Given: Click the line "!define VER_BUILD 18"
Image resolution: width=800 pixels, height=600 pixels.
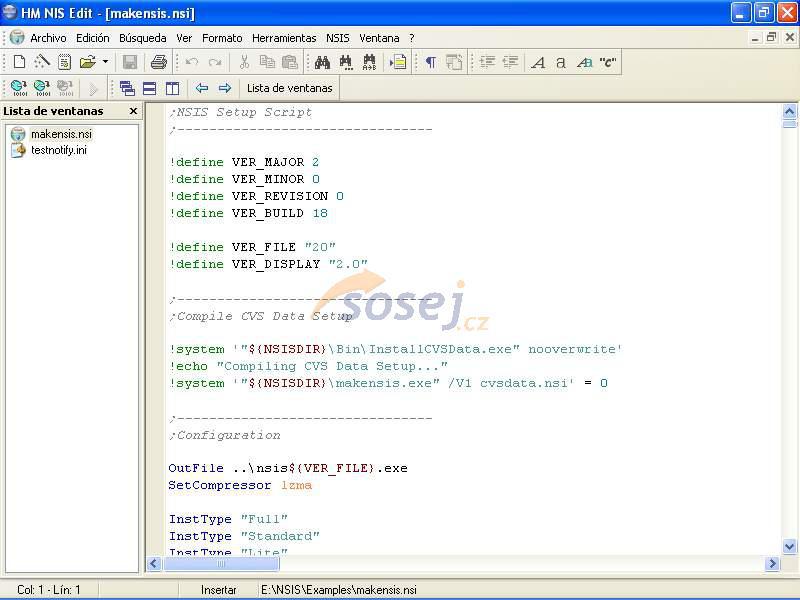Looking at the screenshot, I should coord(248,213).
